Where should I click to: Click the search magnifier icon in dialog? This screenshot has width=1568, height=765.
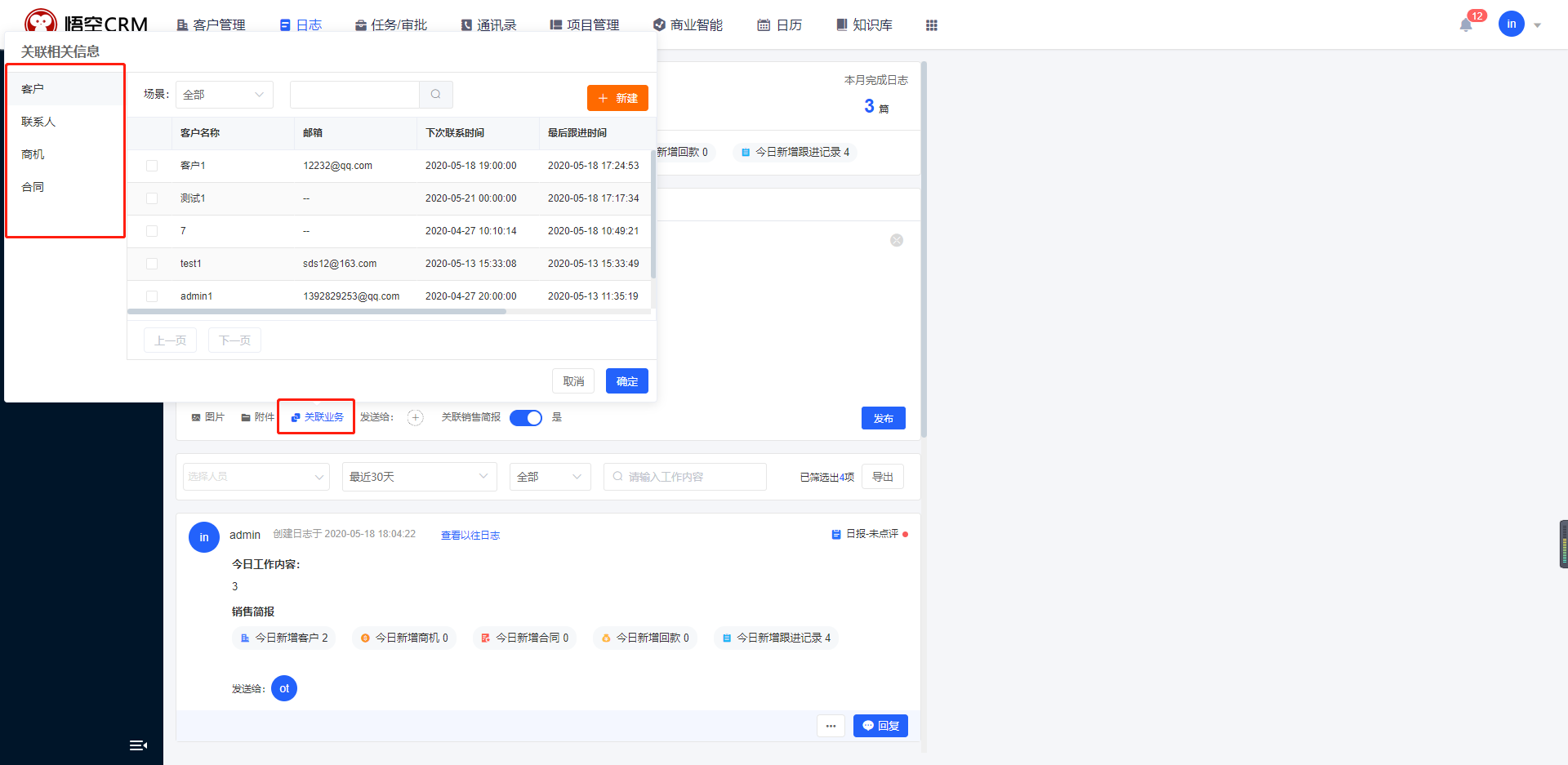[436, 95]
